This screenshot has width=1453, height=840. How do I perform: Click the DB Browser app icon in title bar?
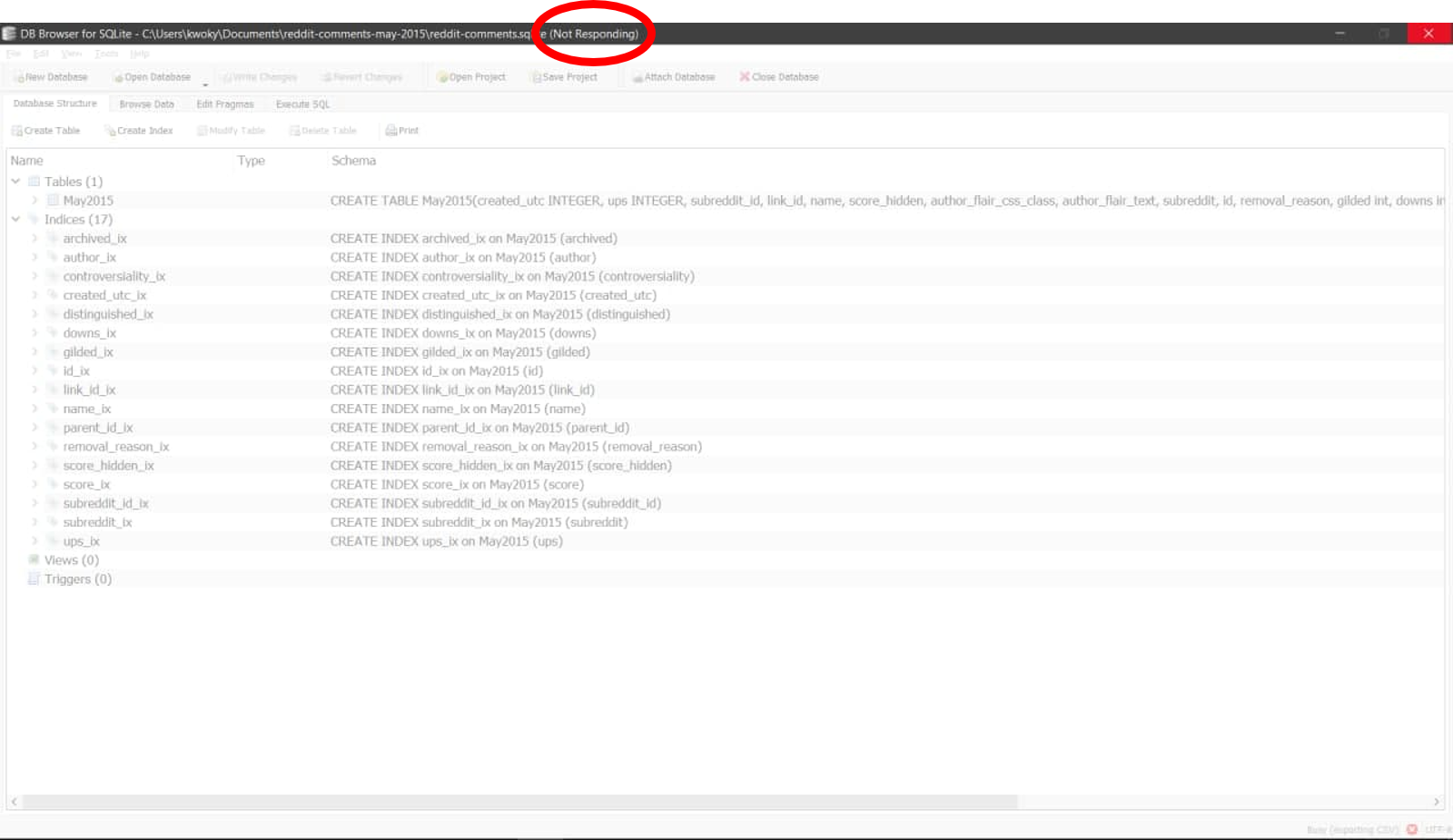click(9, 34)
